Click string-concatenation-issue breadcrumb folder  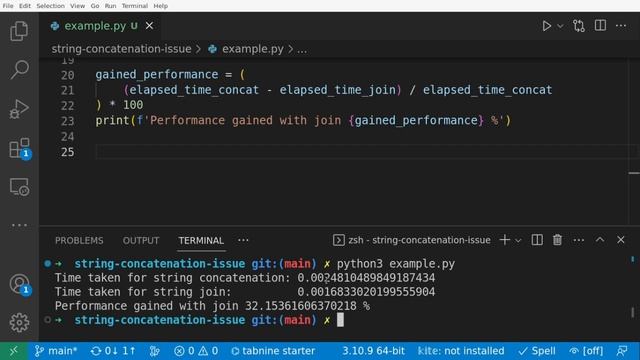point(121,49)
